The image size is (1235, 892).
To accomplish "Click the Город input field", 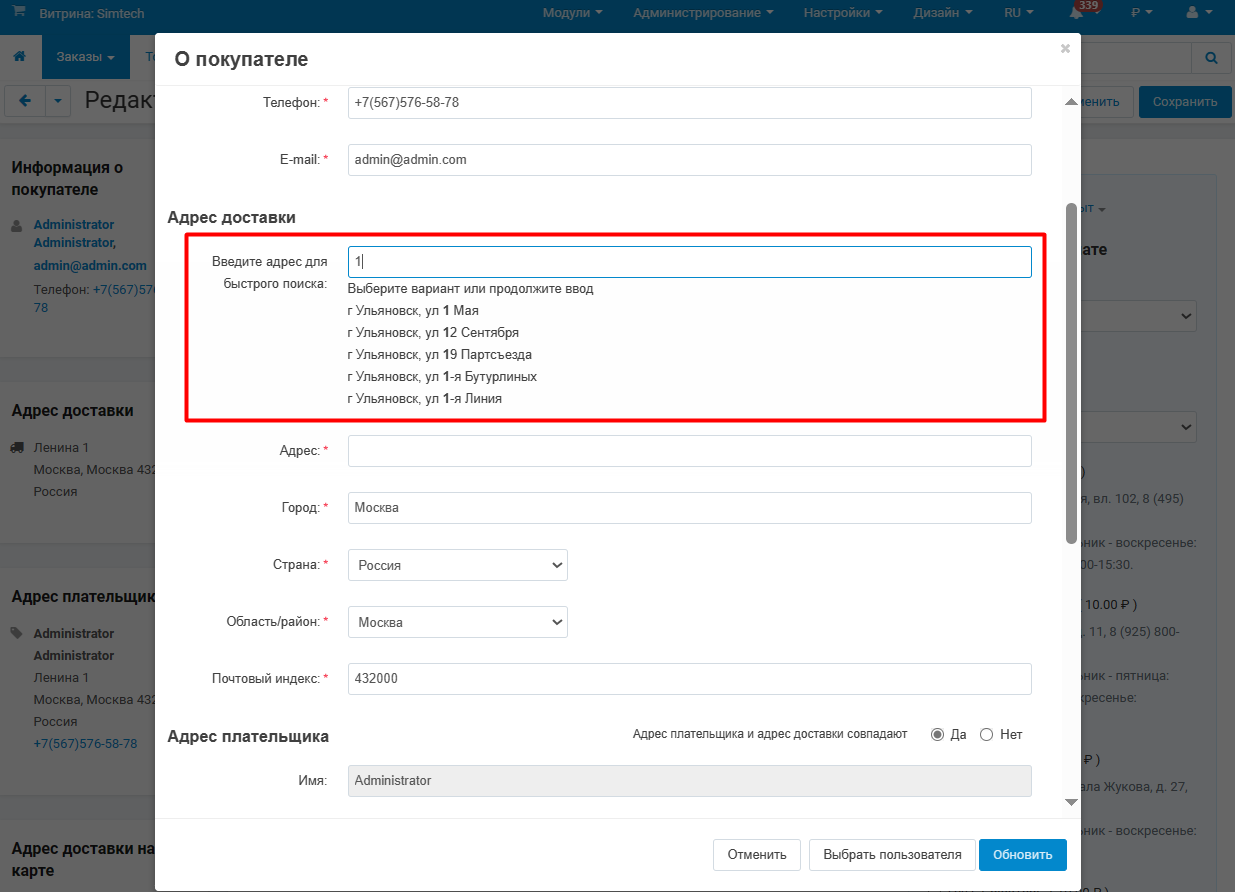I will tap(689, 508).
